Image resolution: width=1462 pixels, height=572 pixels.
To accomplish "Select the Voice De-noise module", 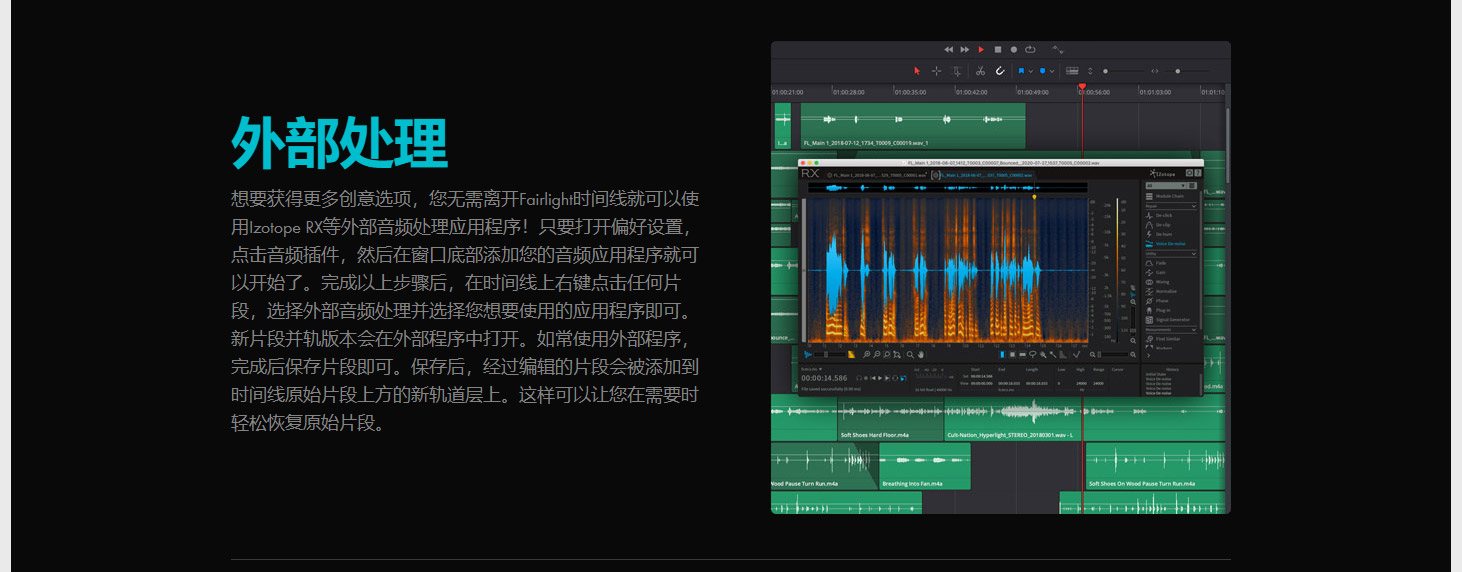I will 1168,243.
